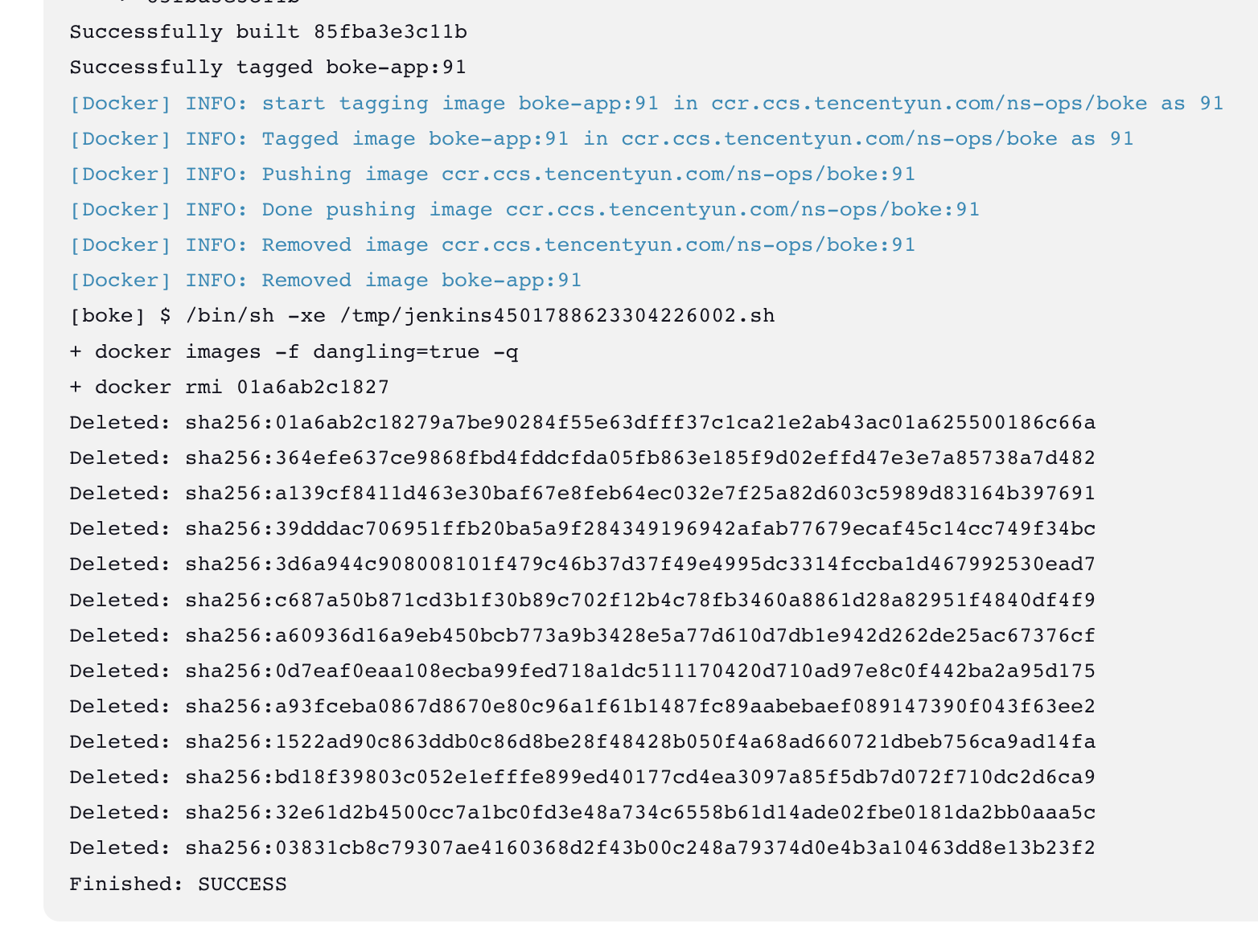Image resolution: width=1258 pixels, height=952 pixels.
Task: Click the 'docker rmi 01a6ab2c1827' command line
Action: click(x=229, y=388)
